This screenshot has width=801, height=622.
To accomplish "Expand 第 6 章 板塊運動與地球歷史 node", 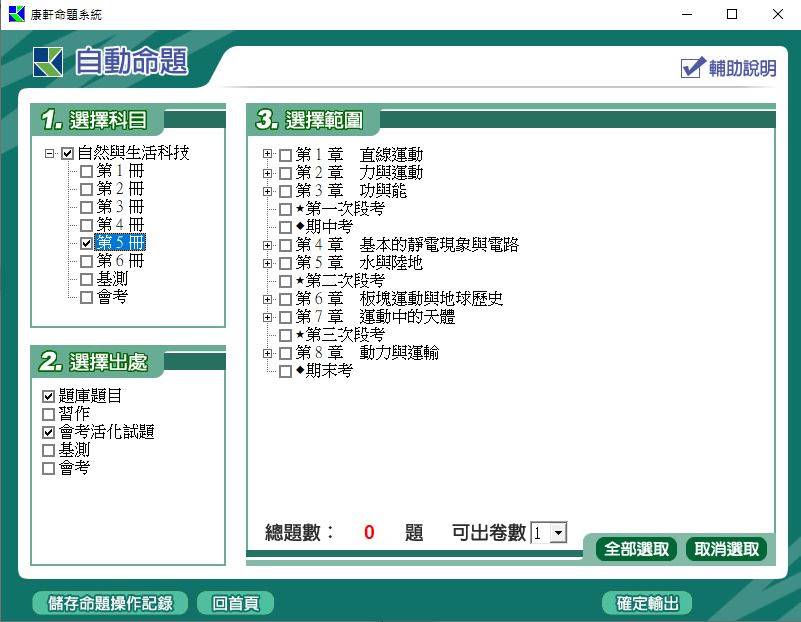I will (x=267, y=299).
